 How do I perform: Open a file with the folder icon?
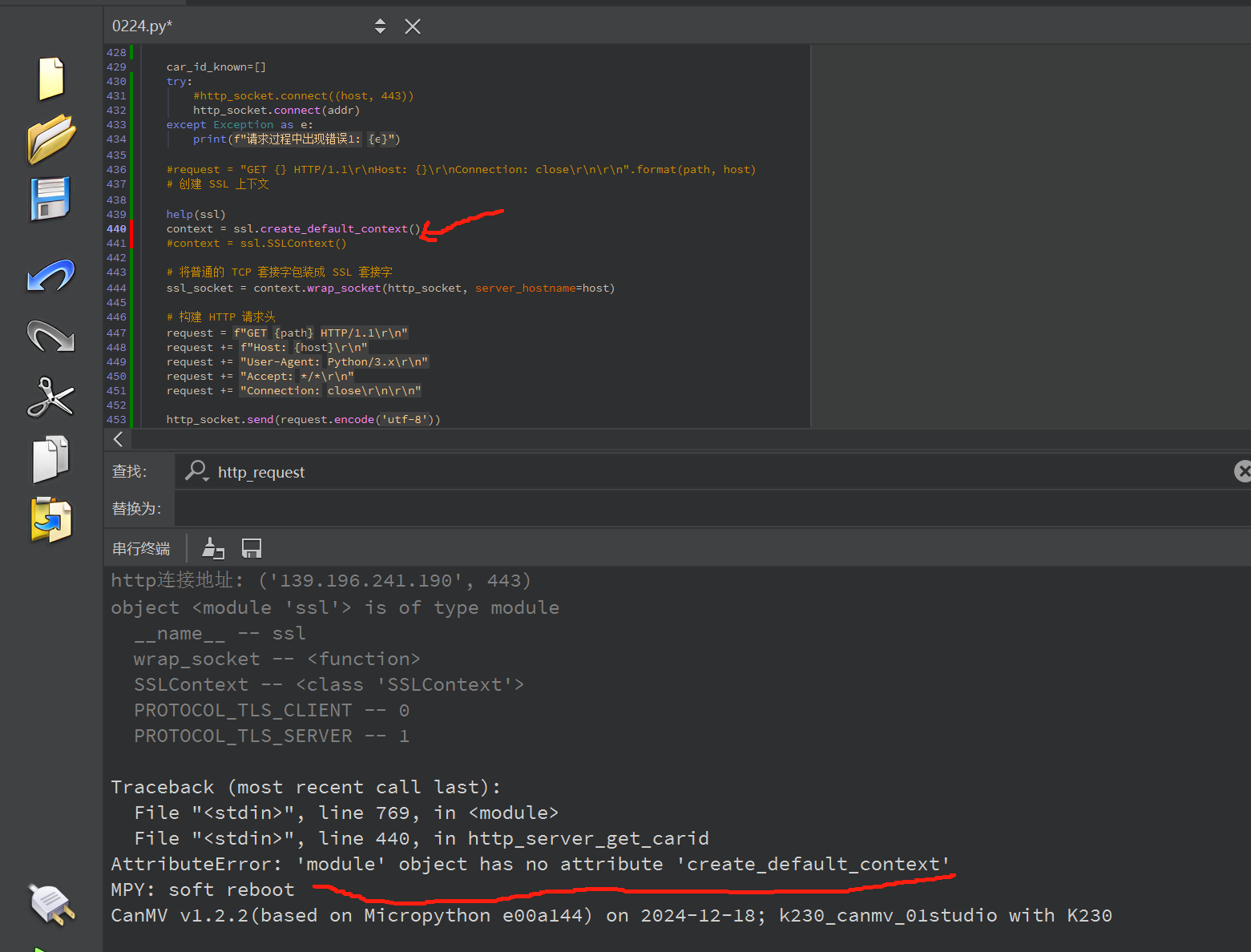pyautogui.click(x=51, y=138)
